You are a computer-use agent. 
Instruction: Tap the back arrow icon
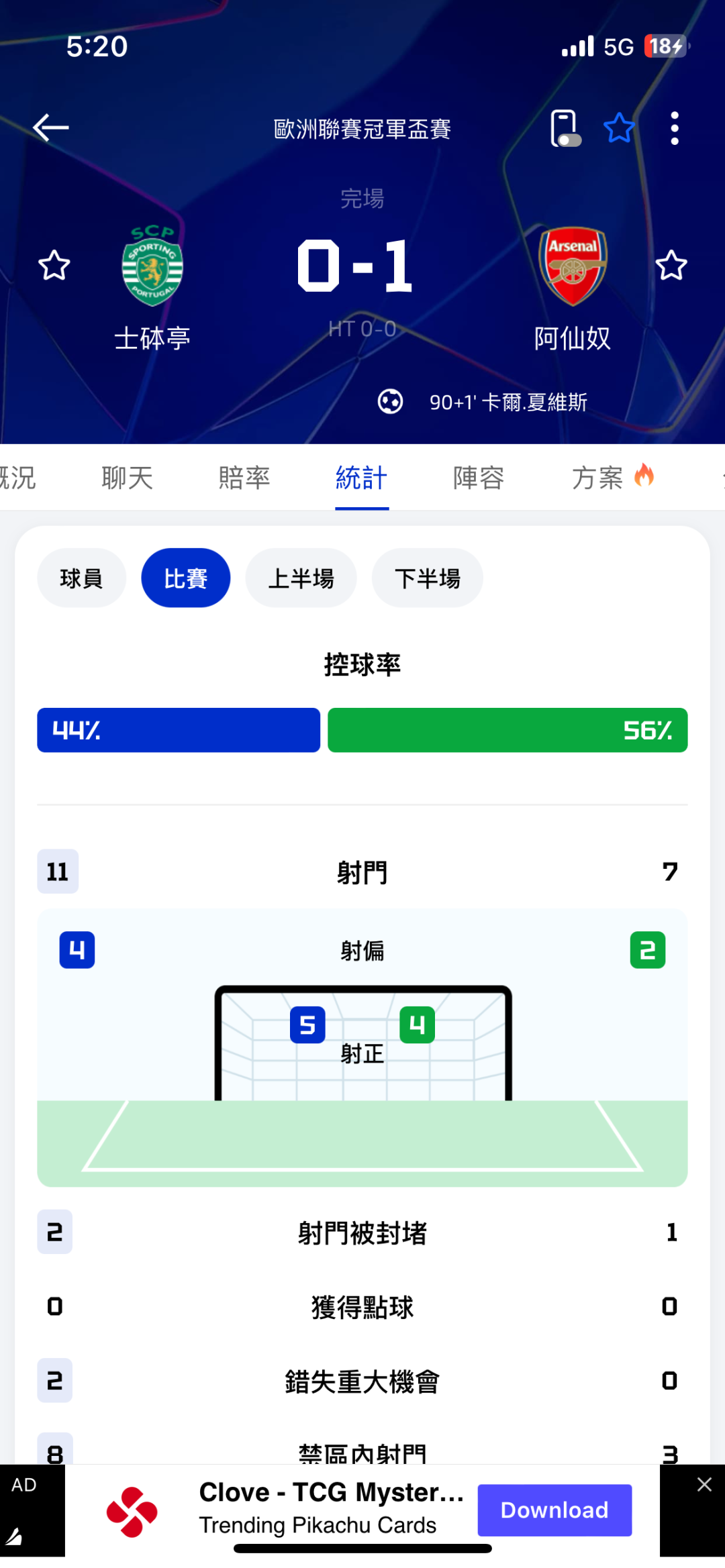click(x=51, y=127)
